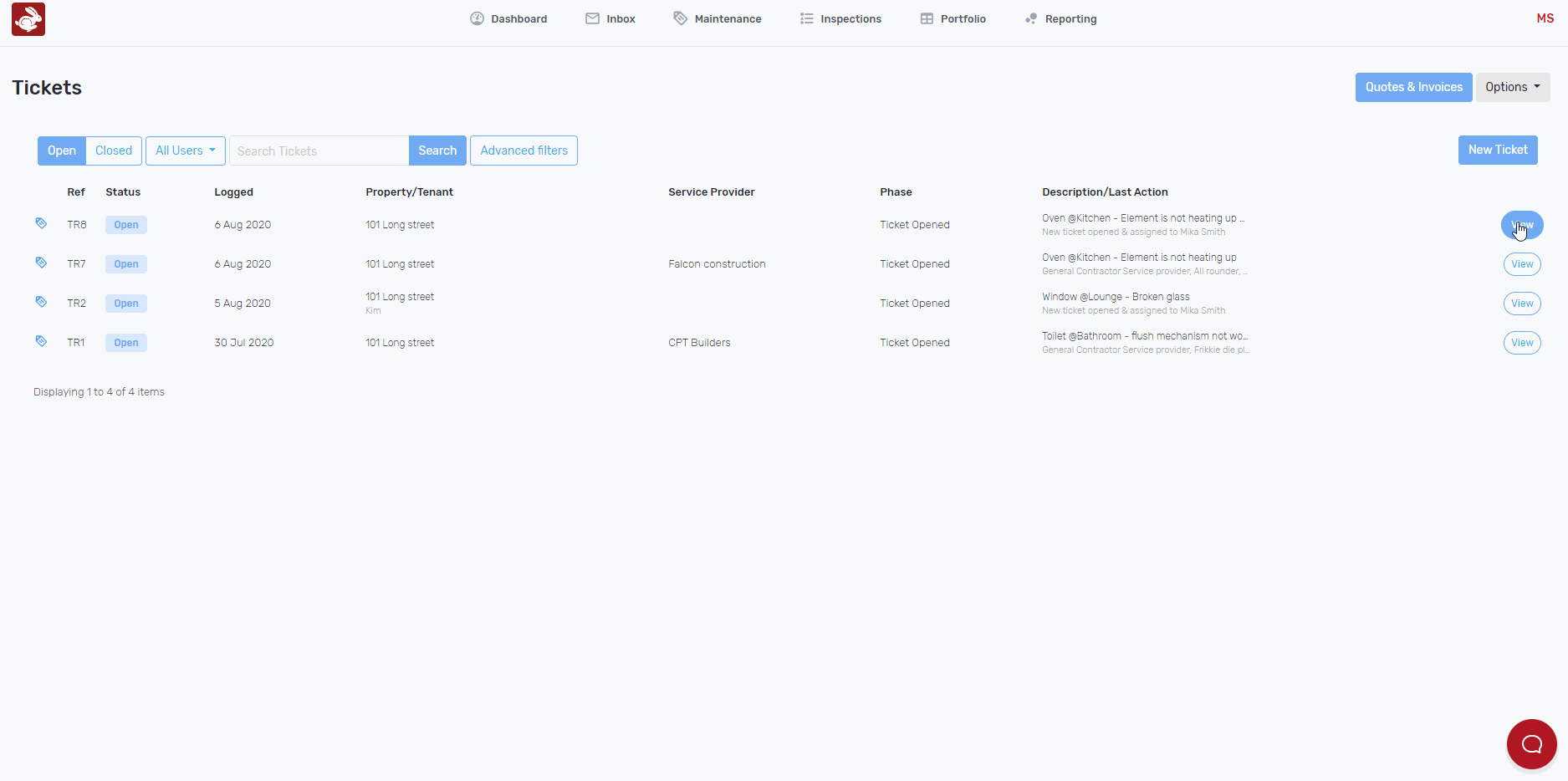Viewport: 1568px width, 781px height.
Task: Click the 5 Aug 2020 logged date
Action: [243, 303]
